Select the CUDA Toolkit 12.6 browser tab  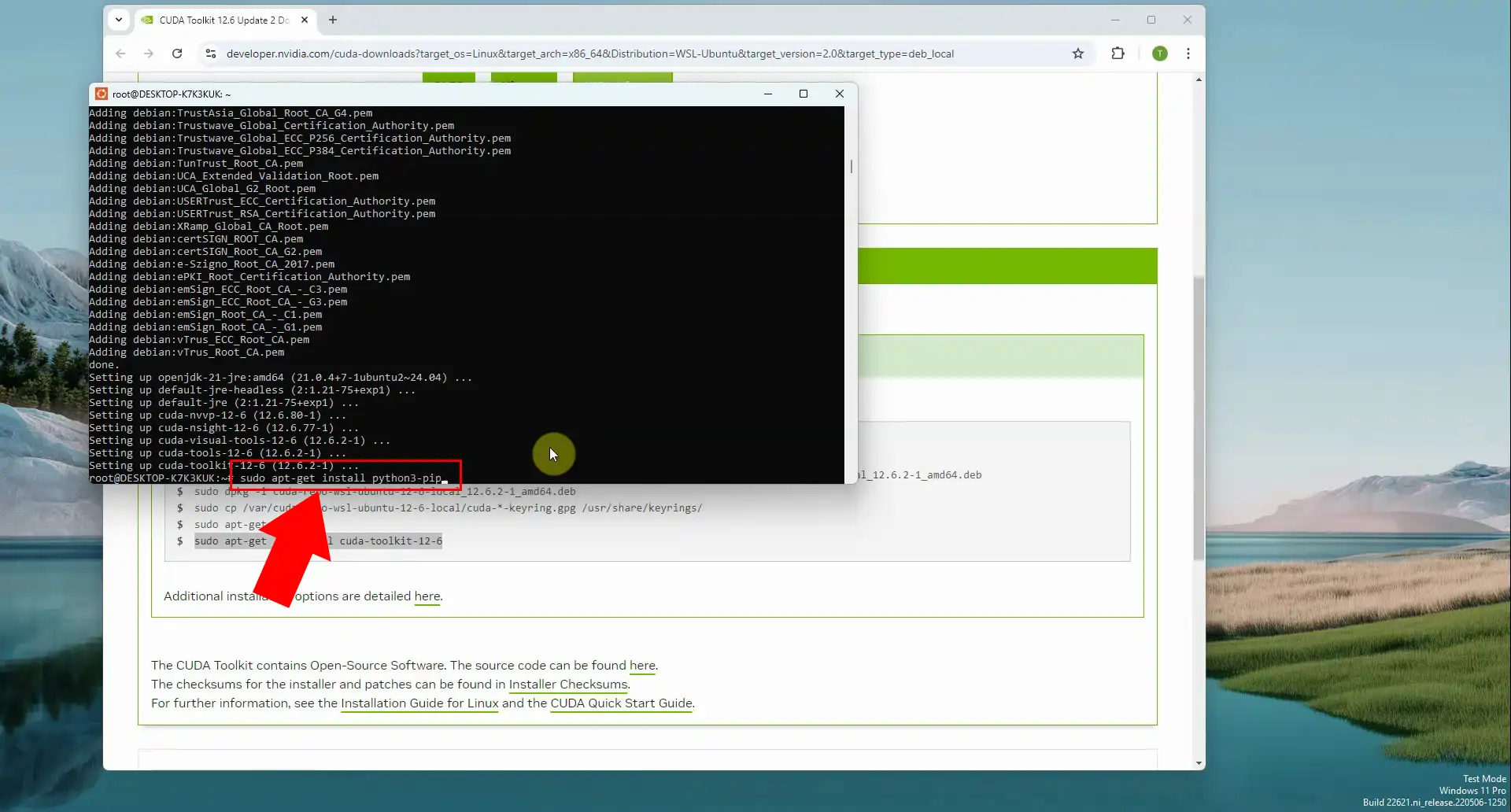pyautogui.click(x=225, y=20)
